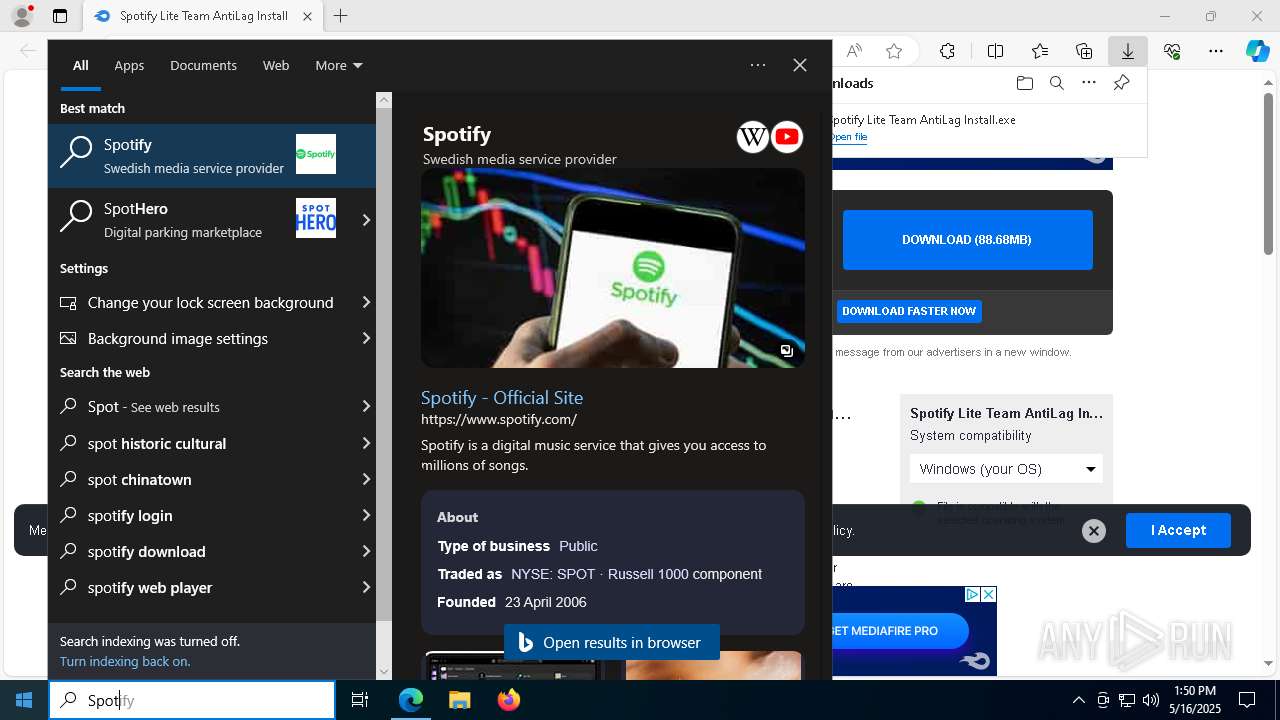Screen dimensions: 1280x720
Task: Expand 'spot chinatown' suggestion arrow
Action: pyautogui.click(x=366, y=479)
